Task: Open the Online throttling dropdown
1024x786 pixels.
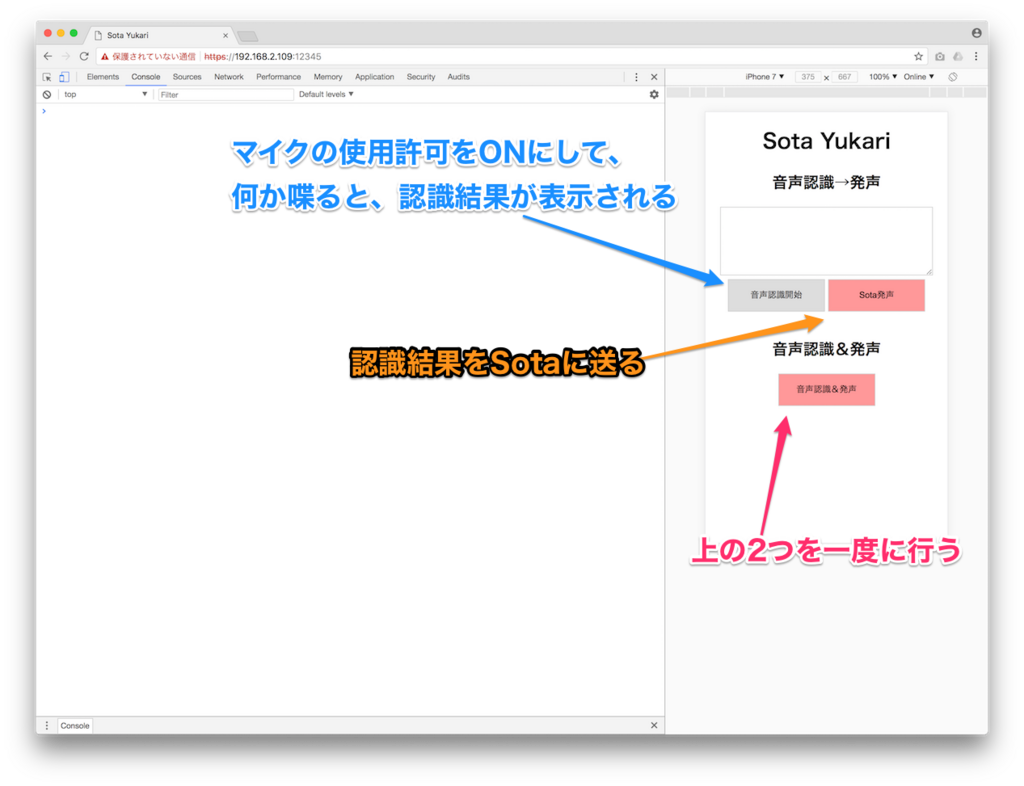Action: click(x=918, y=77)
